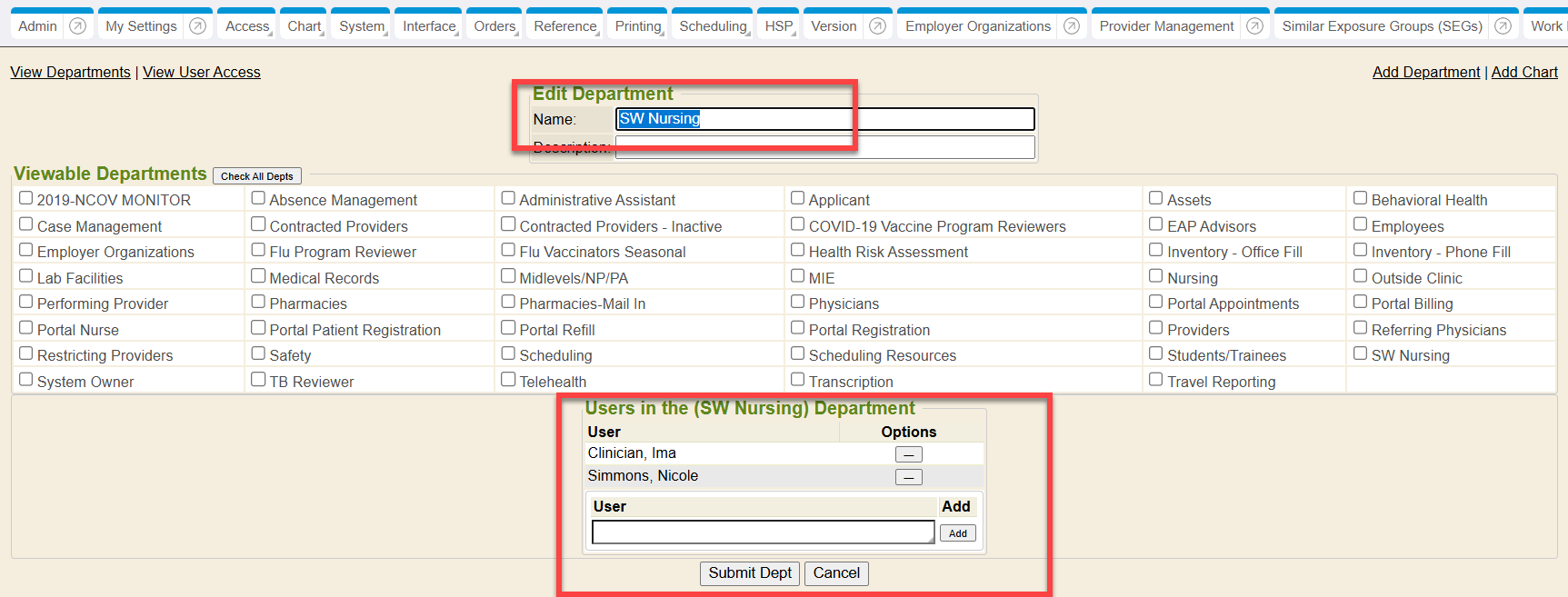
Task: Click the arrow icon beside My Settings
Action: (197, 26)
